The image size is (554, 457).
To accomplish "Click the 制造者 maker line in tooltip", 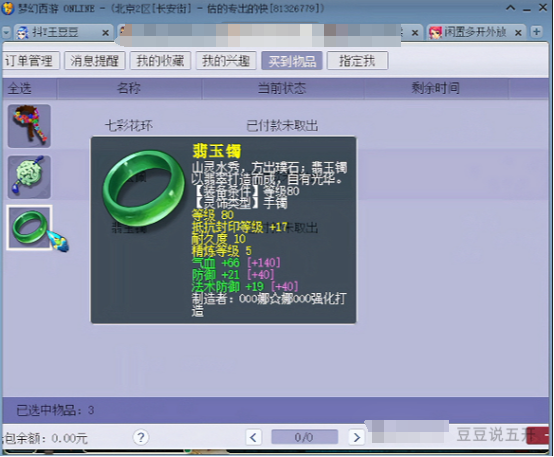I will point(269,305).
